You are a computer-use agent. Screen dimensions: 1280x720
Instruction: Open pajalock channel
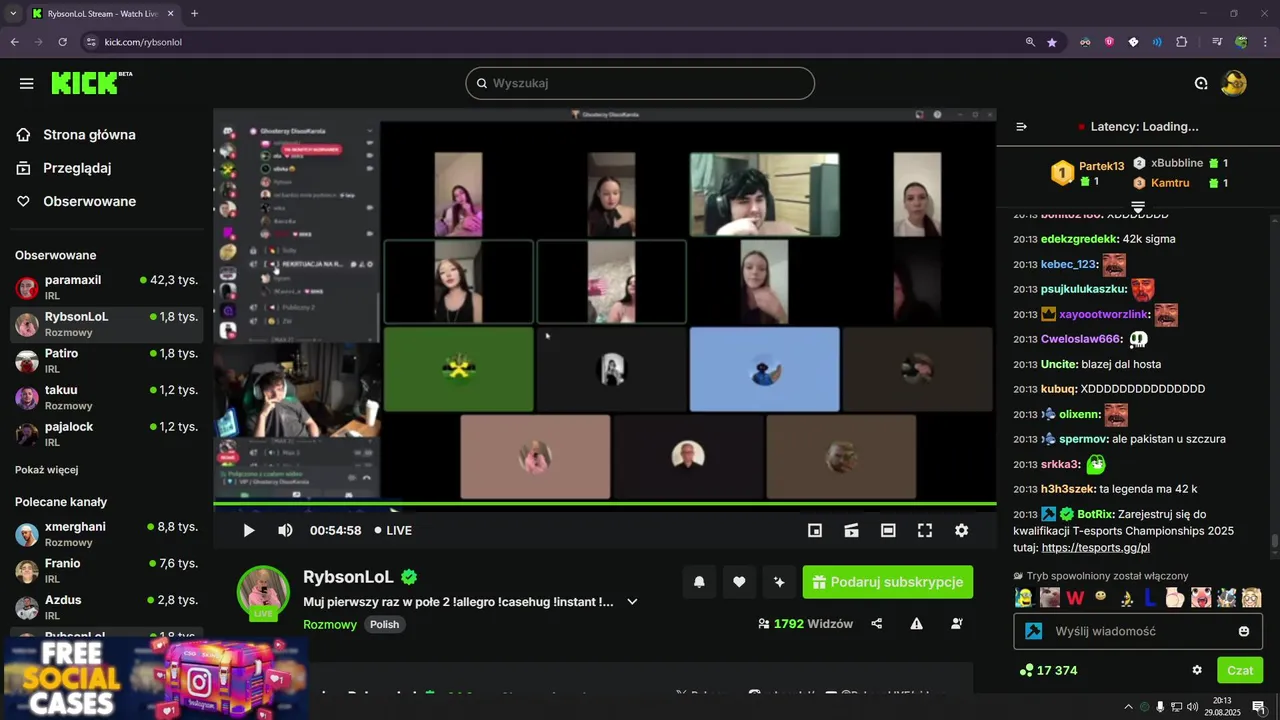pyautogui.click(x=106, y=434)
